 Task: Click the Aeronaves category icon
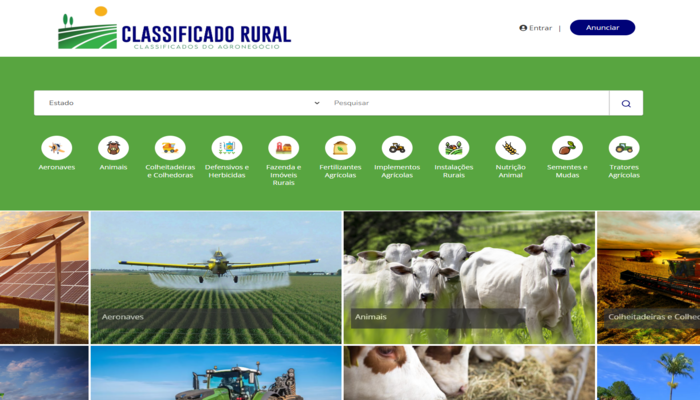(57, 148)
